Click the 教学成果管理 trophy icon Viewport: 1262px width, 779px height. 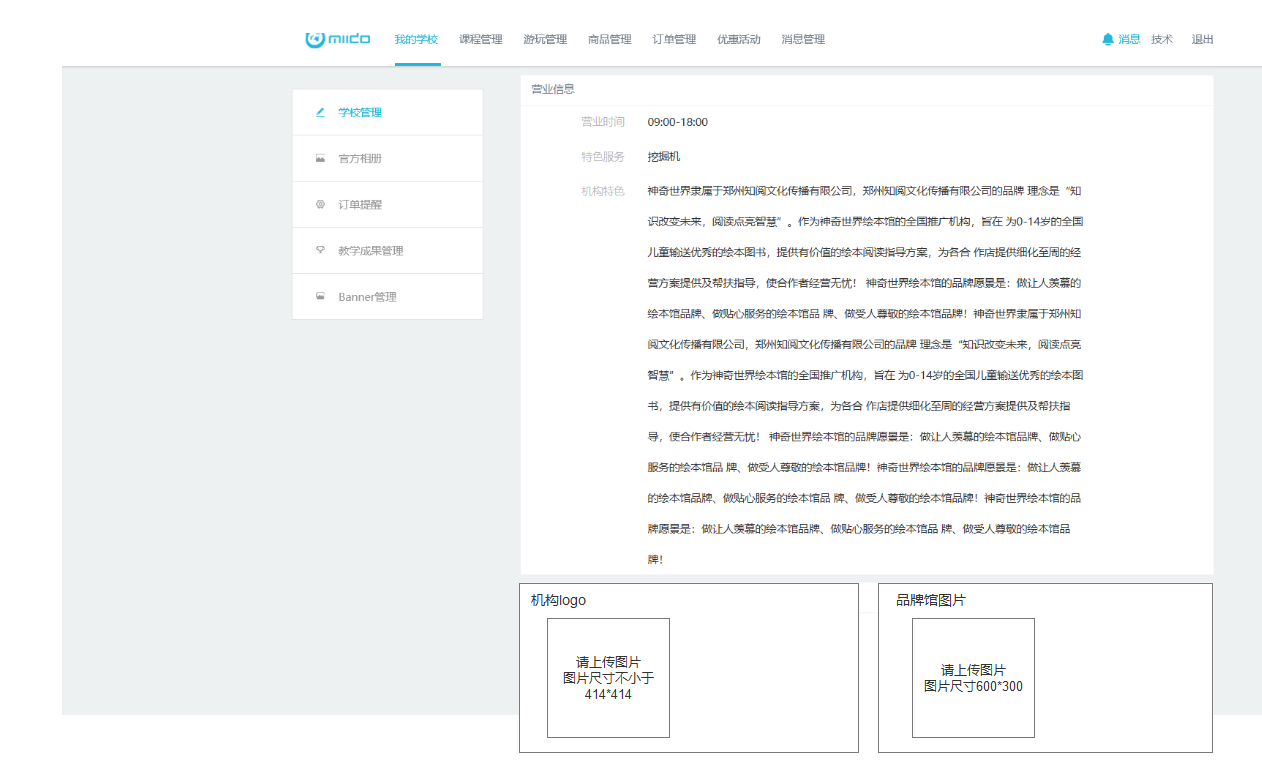(x=320, y=250)
